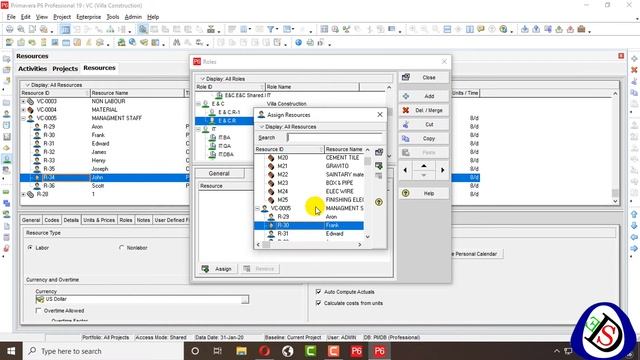Viewport: 640px width, 360px height.
Task: Click the close icon in Assign Resources side strip
Action: pyautogui.click(x=379, y=153)
